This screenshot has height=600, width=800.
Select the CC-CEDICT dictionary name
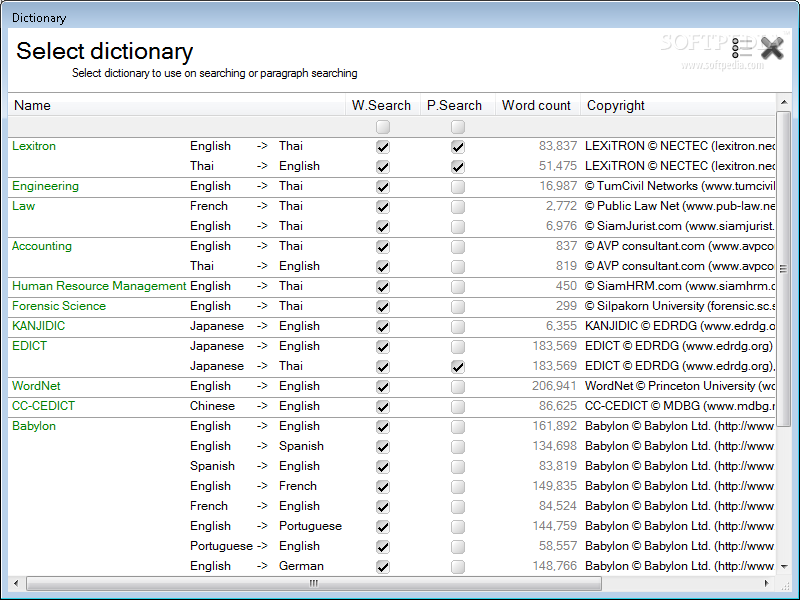coord(43,406)
